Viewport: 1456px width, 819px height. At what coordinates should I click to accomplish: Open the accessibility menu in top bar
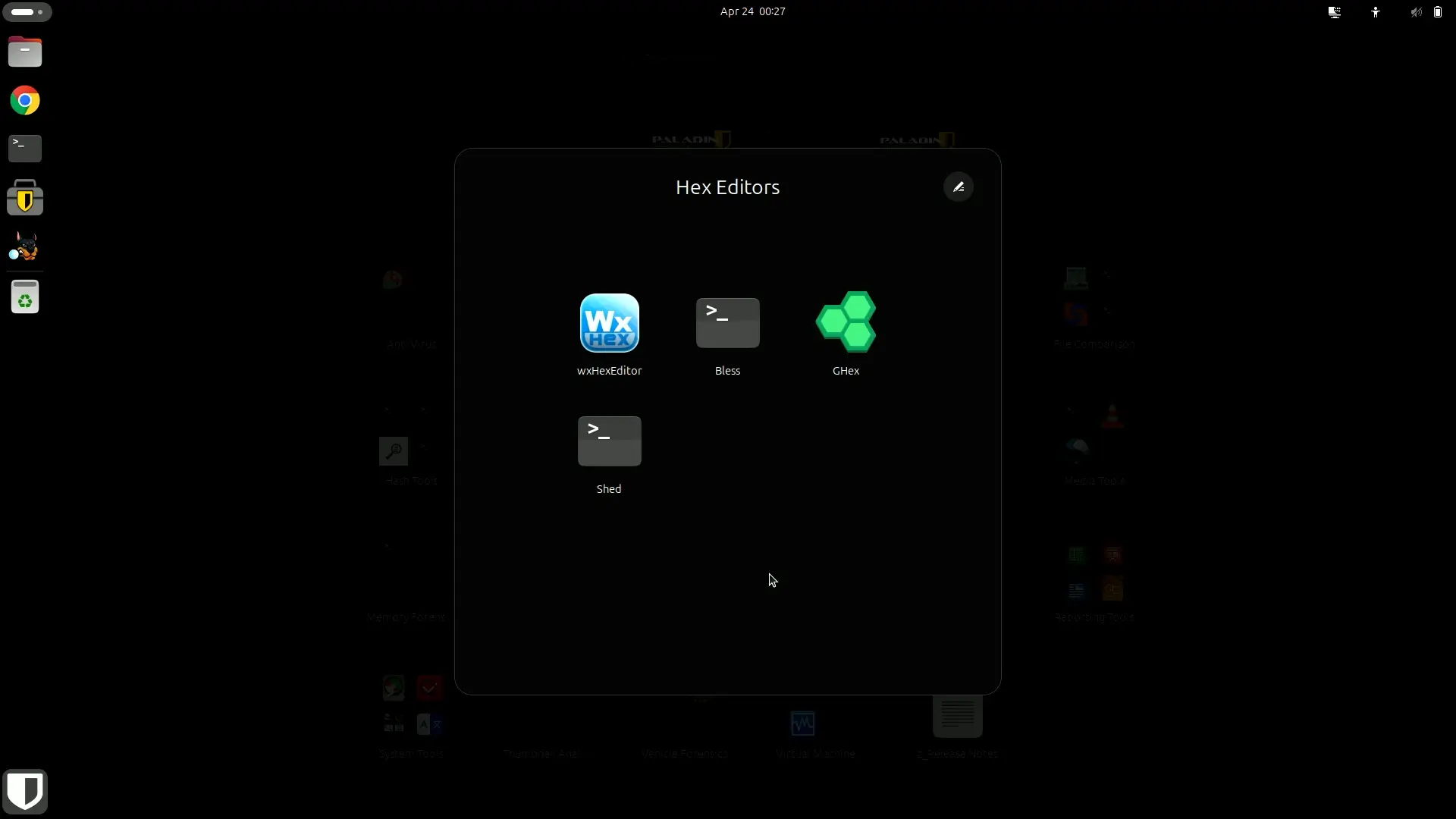1376,12
